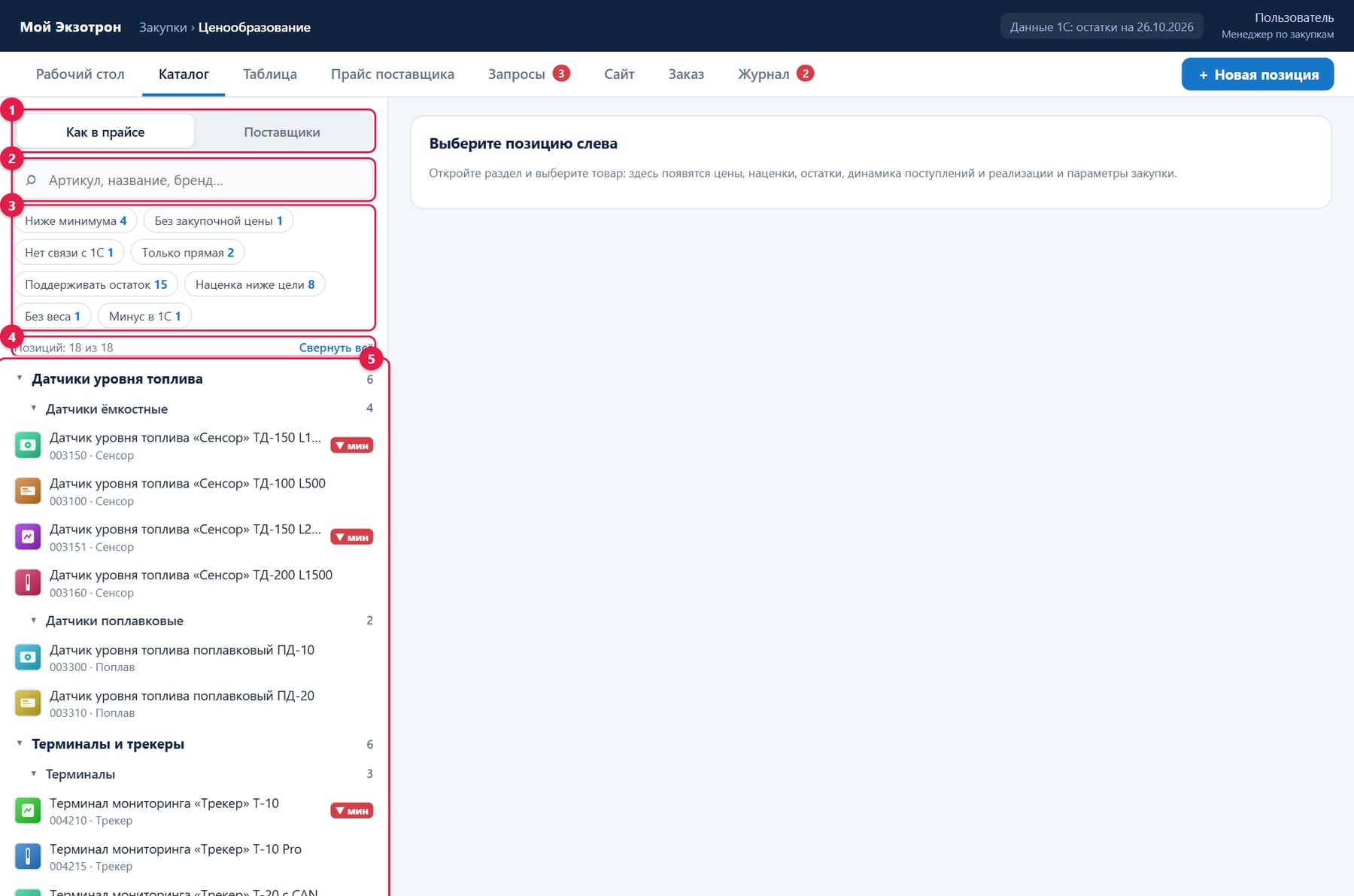Click the blue icon of Терминал Т-10 Pro
1354x896 pixels.
click(x=28, y=857)
